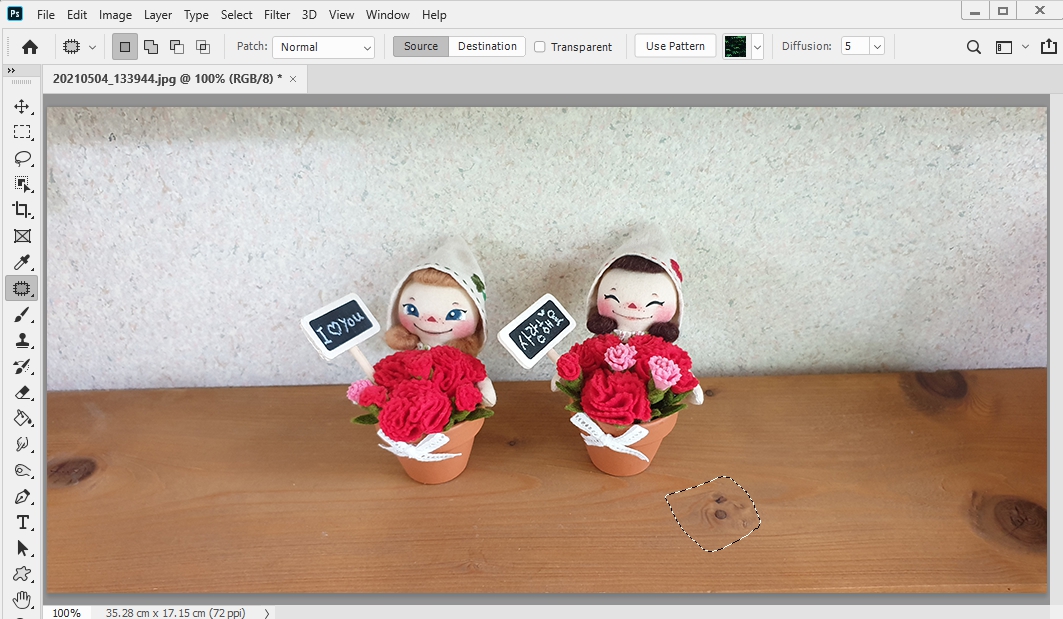
Task: Select the Object Selection tool
Action: pyautogui.click(x=22, y=184)
